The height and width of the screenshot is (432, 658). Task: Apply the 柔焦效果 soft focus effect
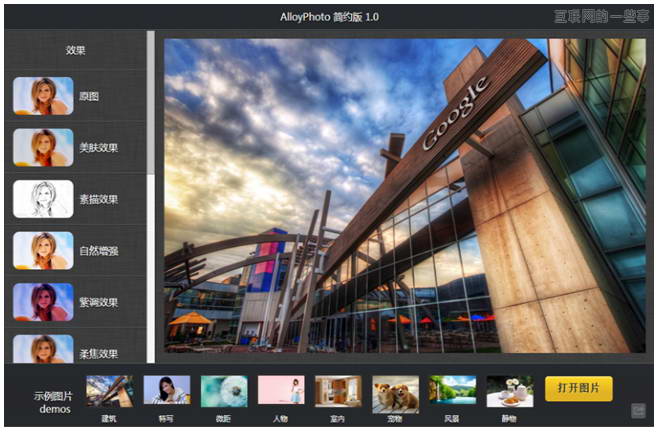43,349
